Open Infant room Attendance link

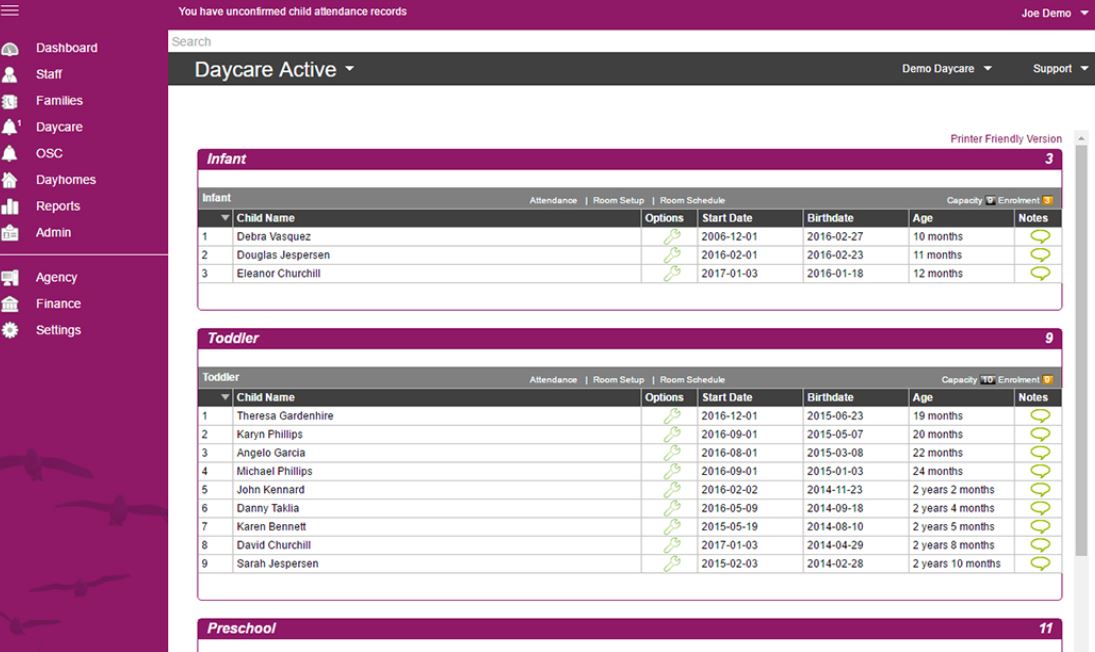553,200
